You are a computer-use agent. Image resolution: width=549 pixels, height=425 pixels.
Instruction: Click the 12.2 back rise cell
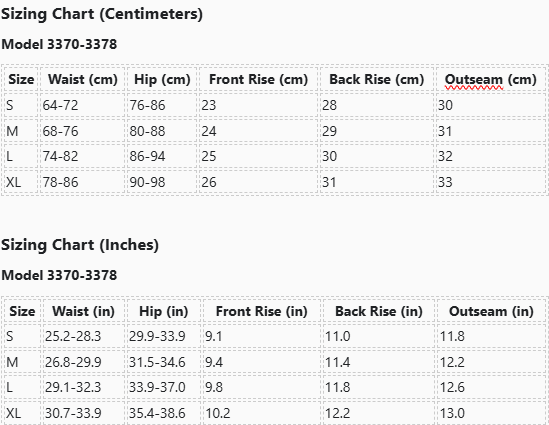[379, 413]
